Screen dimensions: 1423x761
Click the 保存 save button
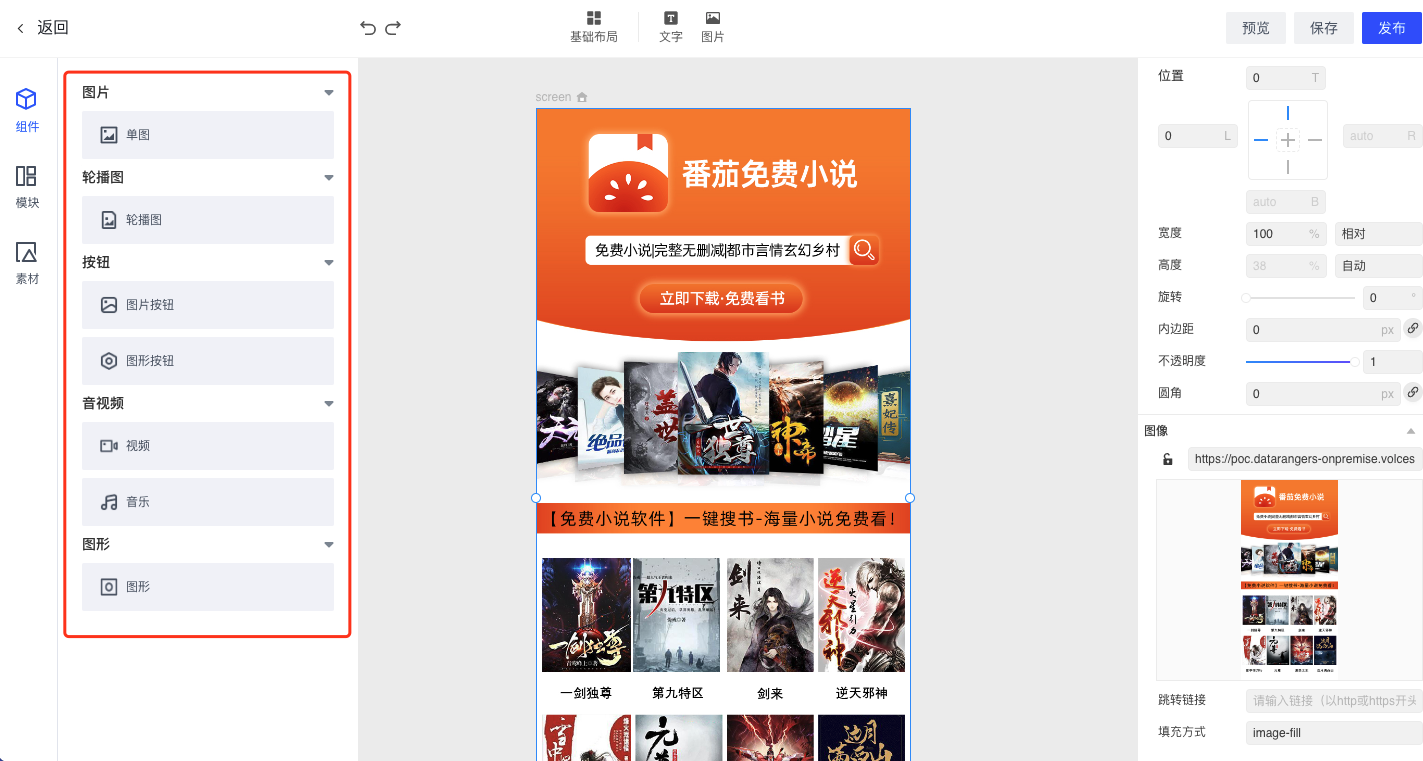pos(1324,28)
